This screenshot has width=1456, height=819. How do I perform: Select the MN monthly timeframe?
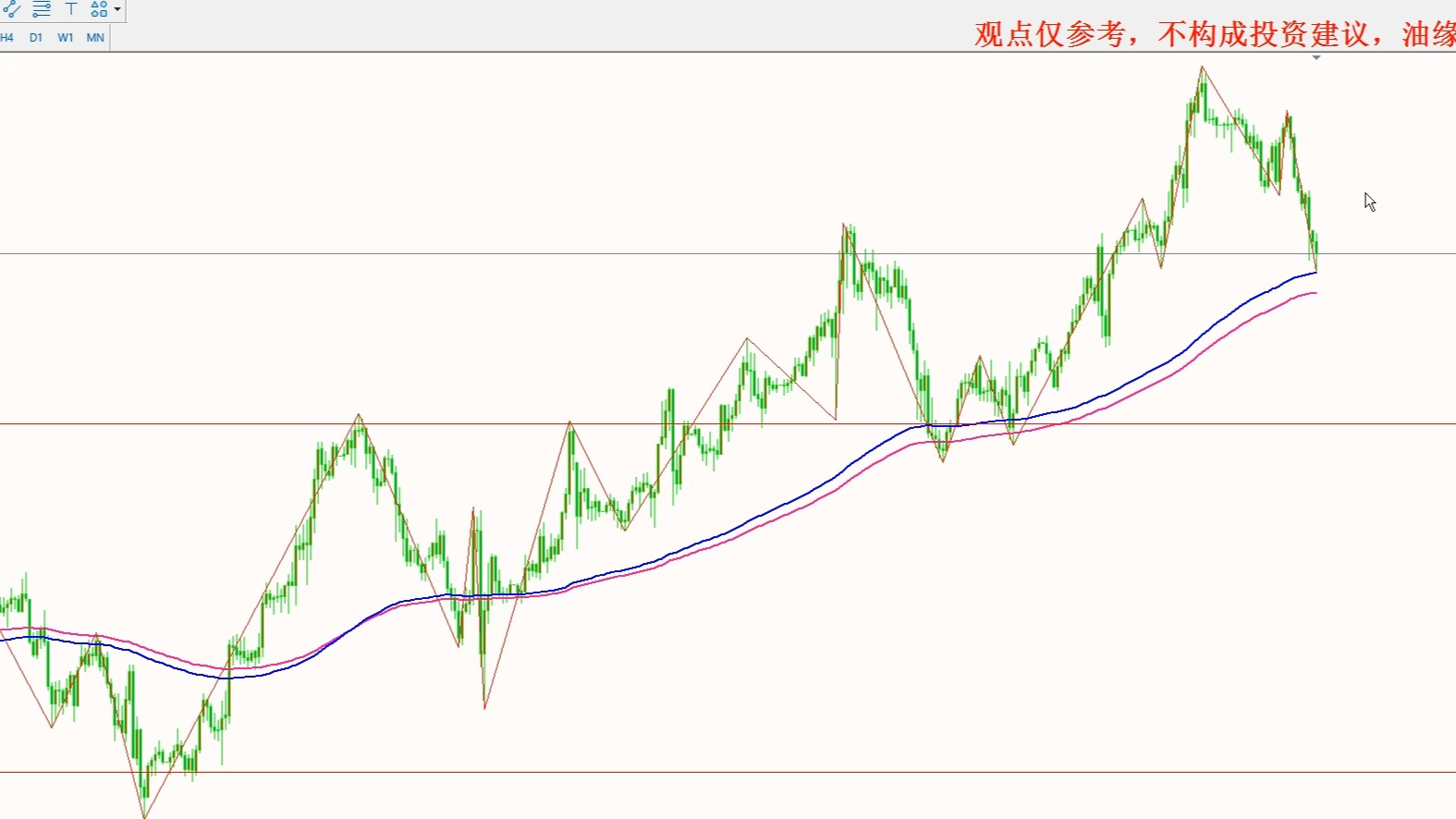click(95, 38)
